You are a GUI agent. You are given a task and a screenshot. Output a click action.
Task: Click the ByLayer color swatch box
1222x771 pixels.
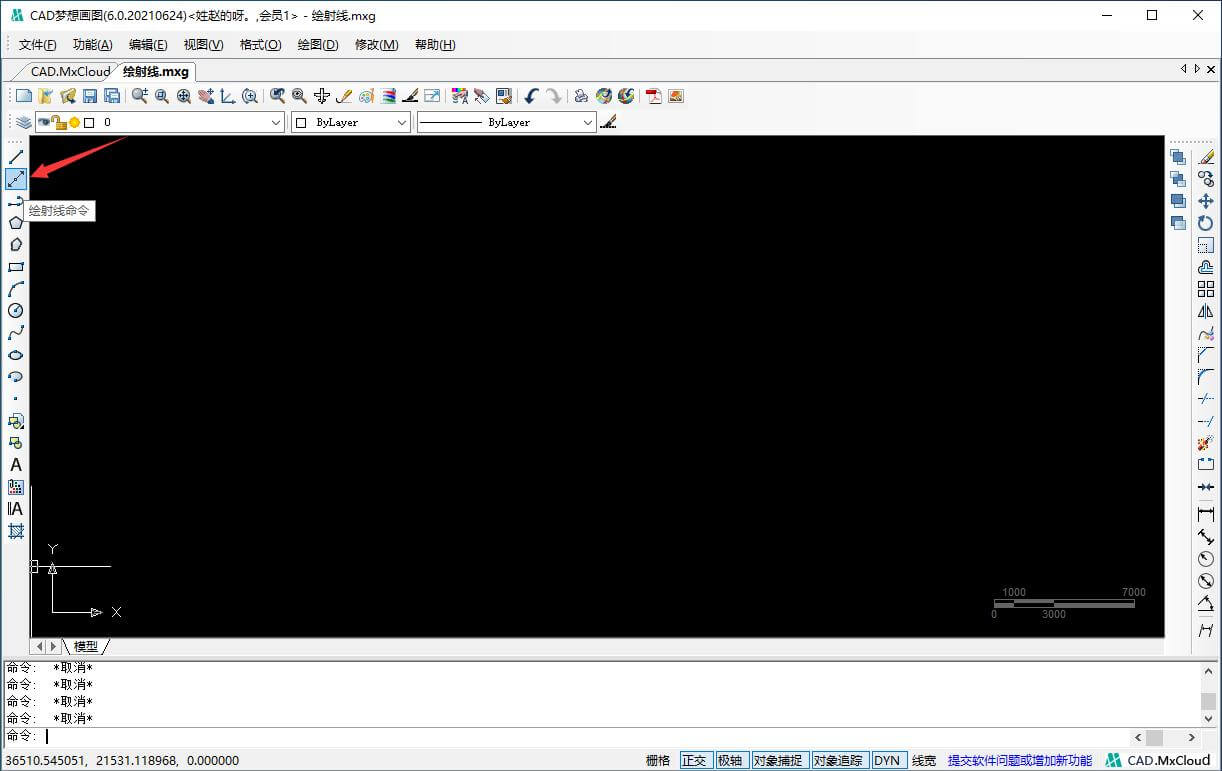point(301,123)
